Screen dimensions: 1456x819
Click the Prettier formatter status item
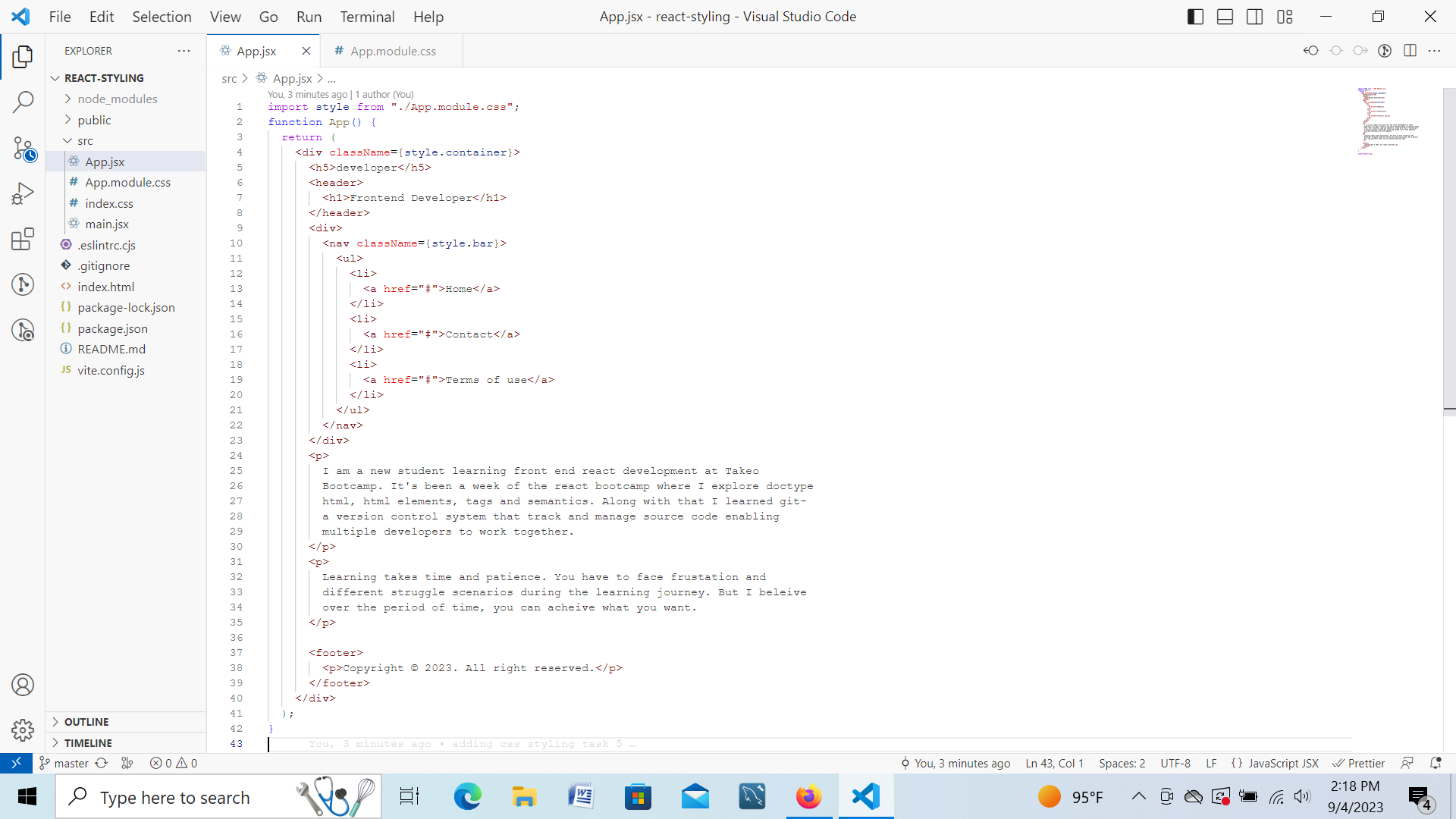tap(1358, 763)
